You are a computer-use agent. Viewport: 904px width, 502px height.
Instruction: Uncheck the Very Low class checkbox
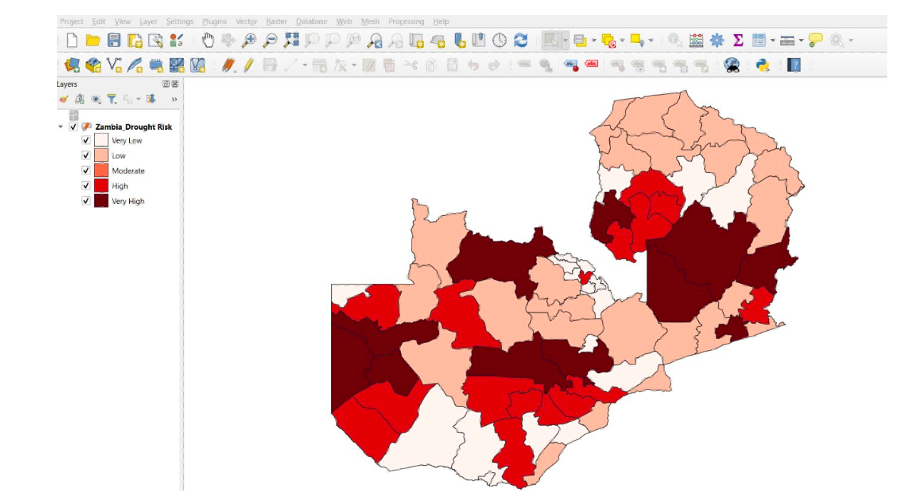(x=86, y=141)
